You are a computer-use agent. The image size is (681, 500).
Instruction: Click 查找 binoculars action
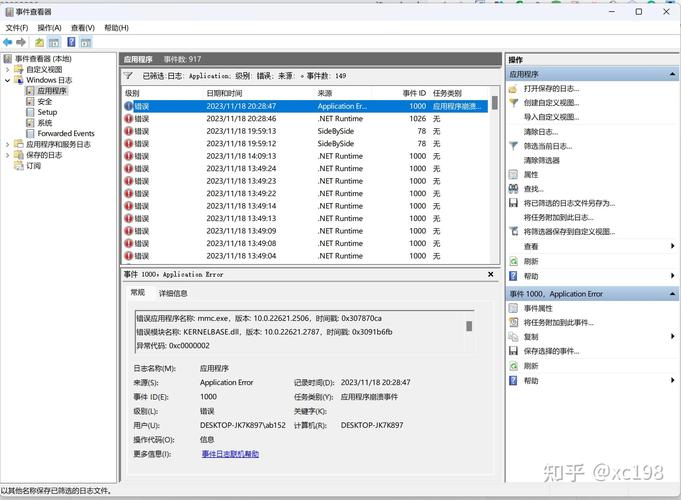(533, 189)
